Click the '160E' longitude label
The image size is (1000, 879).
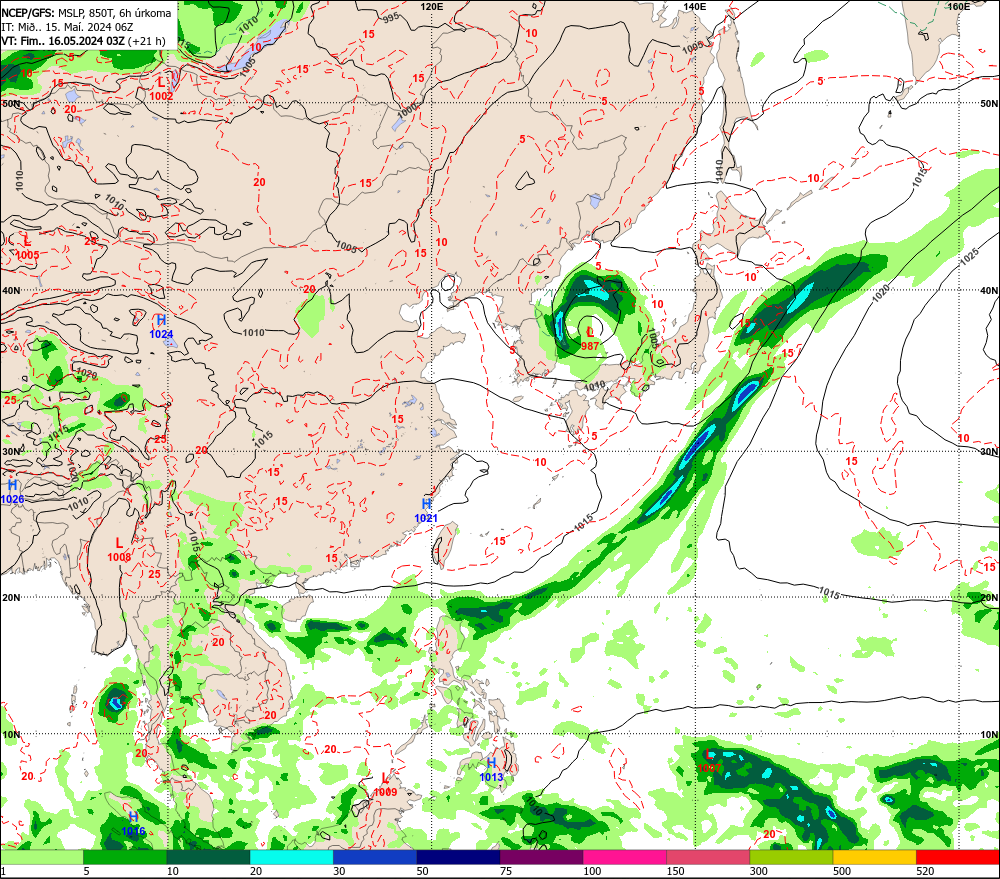tap(958, 6)
